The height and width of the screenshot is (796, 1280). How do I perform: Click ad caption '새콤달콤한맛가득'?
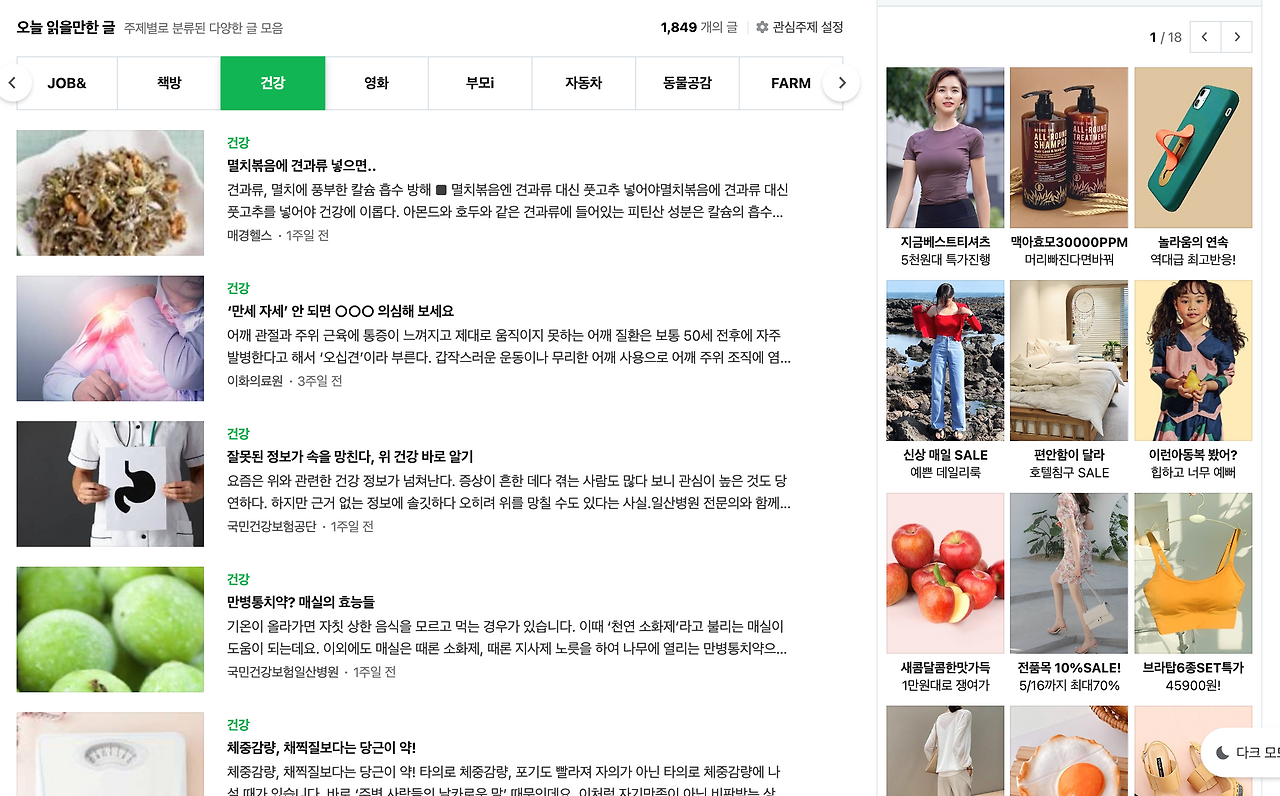click(x=945, y=668)
